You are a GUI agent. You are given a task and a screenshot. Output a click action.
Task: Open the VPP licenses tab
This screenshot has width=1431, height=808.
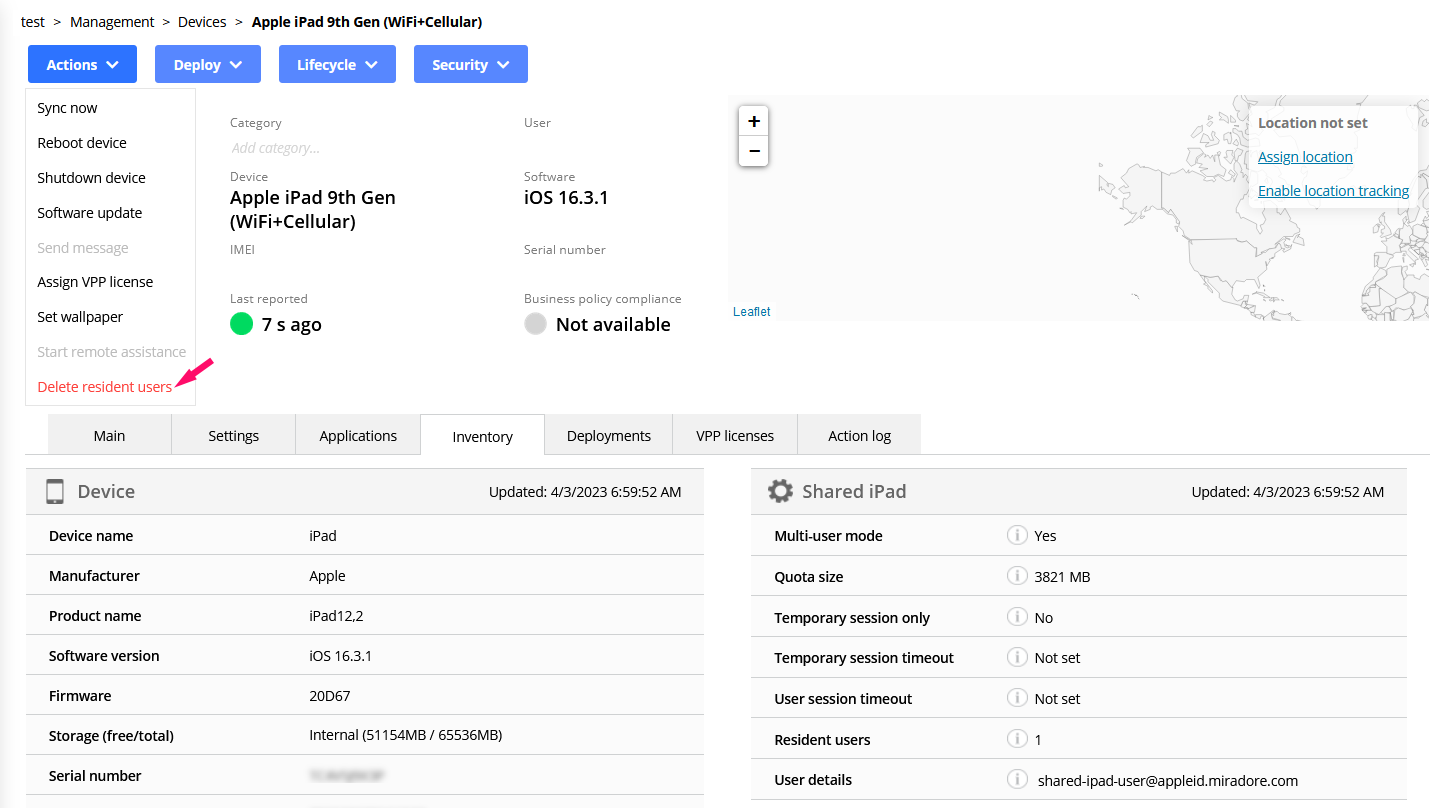point(735,435)
